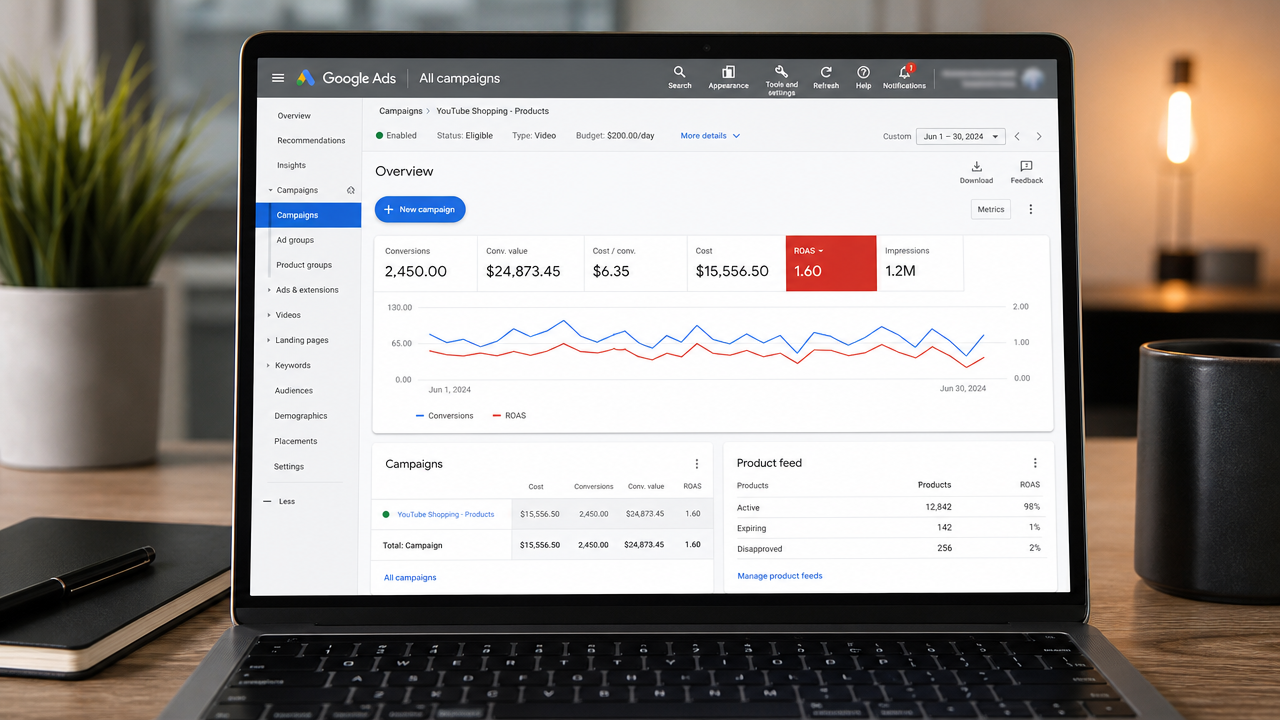Open overview more options menu beside Metrics

tap(1031, 209)
